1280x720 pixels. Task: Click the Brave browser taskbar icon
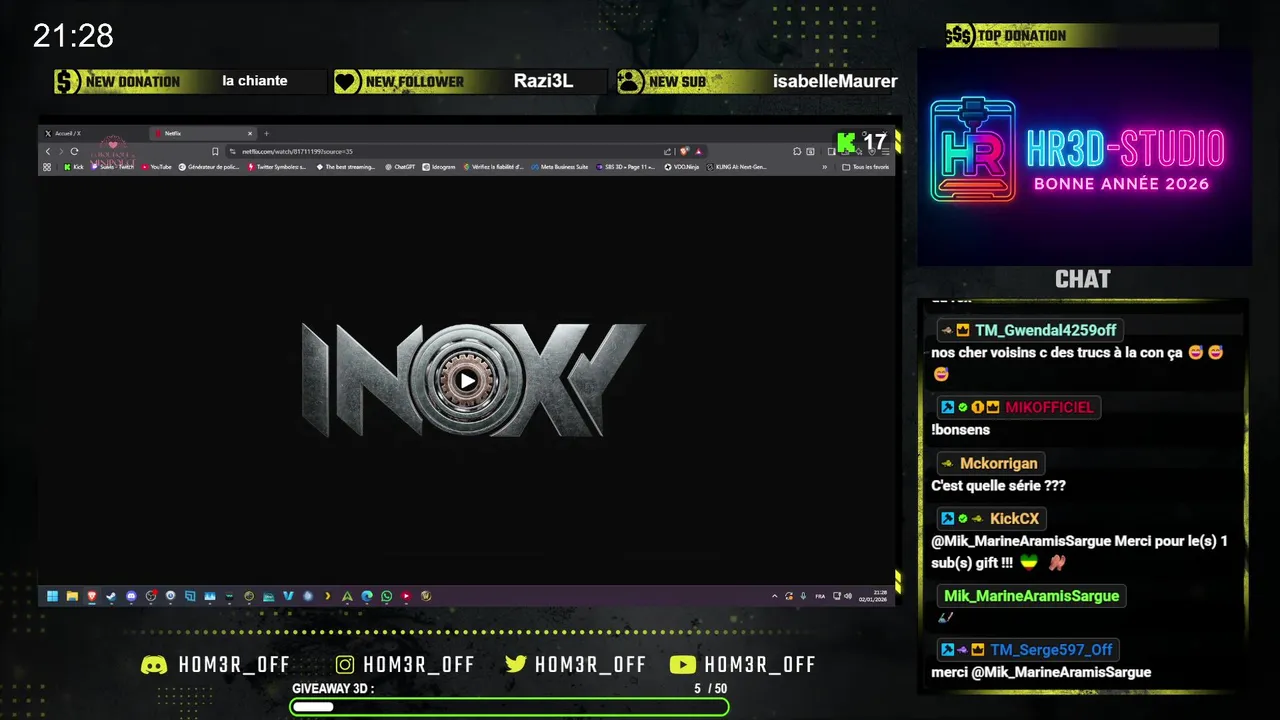point(92,596)
